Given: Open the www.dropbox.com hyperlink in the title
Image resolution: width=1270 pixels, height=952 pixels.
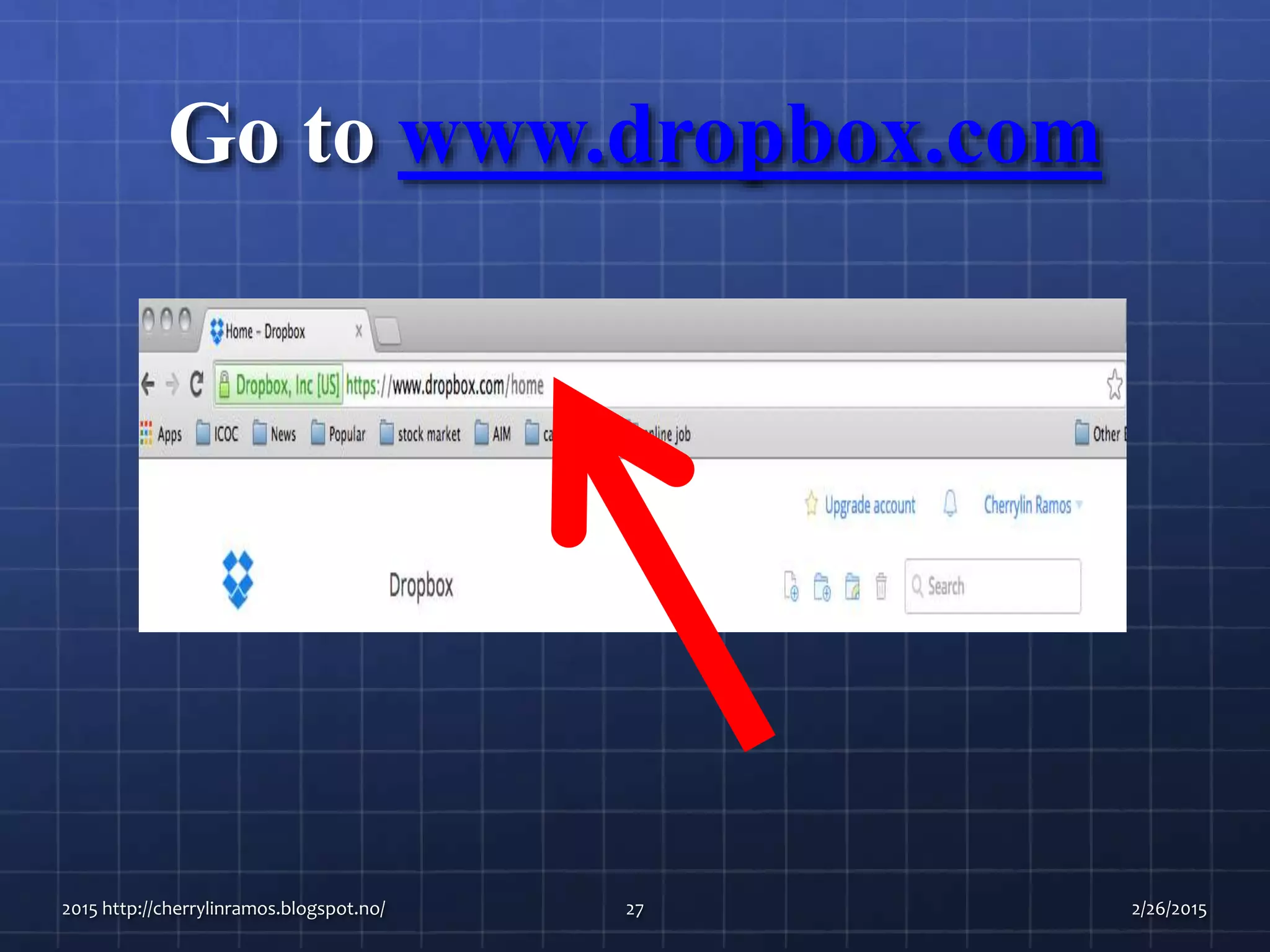Looking at the screenshot, I should click(x=749, y=140).
